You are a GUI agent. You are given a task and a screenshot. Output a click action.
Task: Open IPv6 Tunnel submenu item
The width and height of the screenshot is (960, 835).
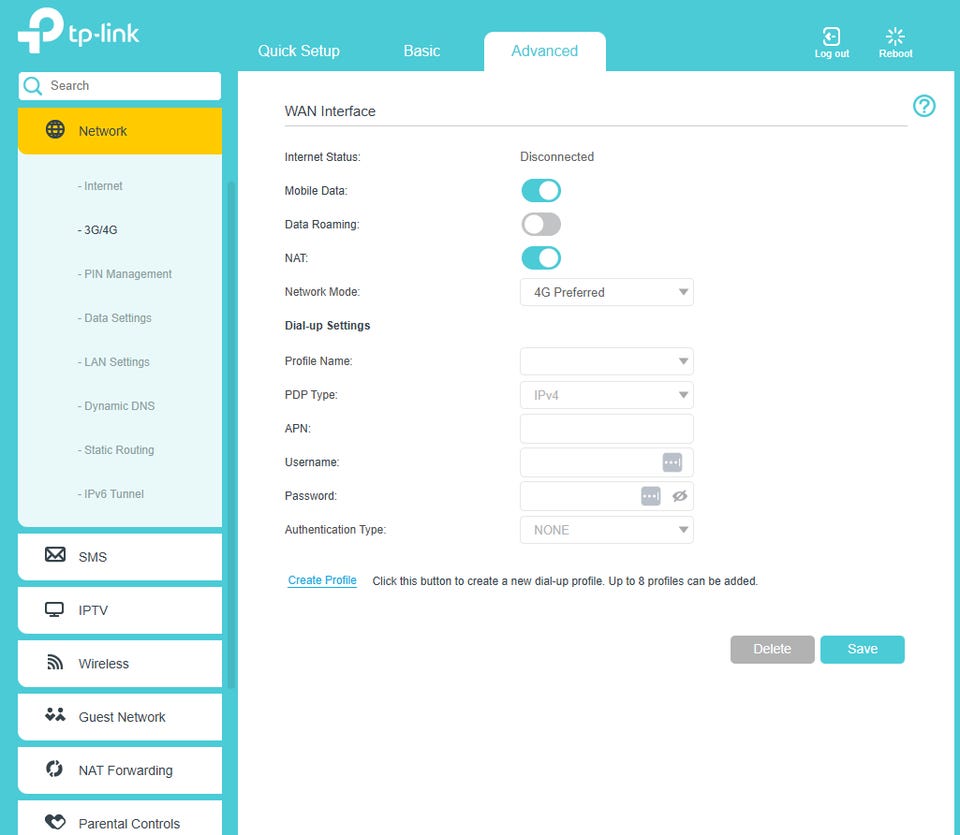pyautogui.click(x=111, y=495)
